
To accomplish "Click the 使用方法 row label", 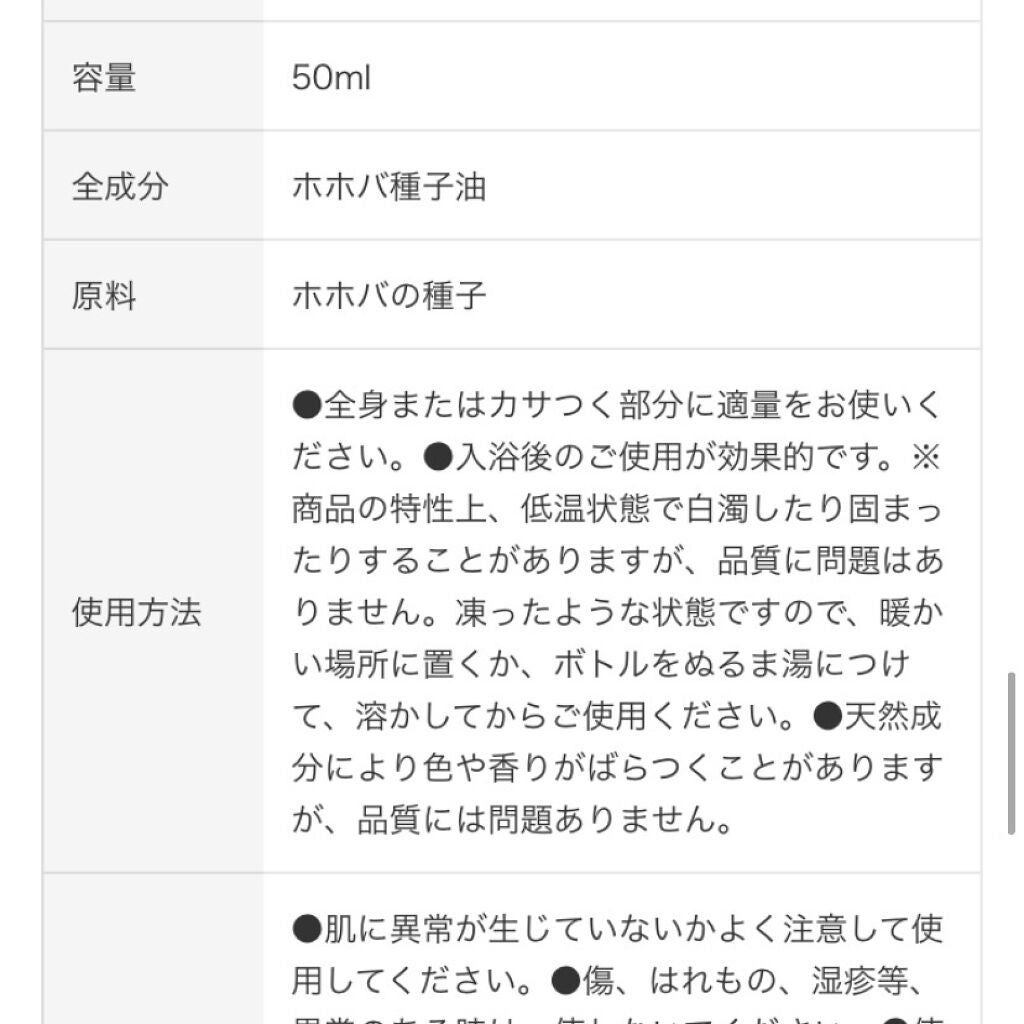I will click(x=136, y=612).
